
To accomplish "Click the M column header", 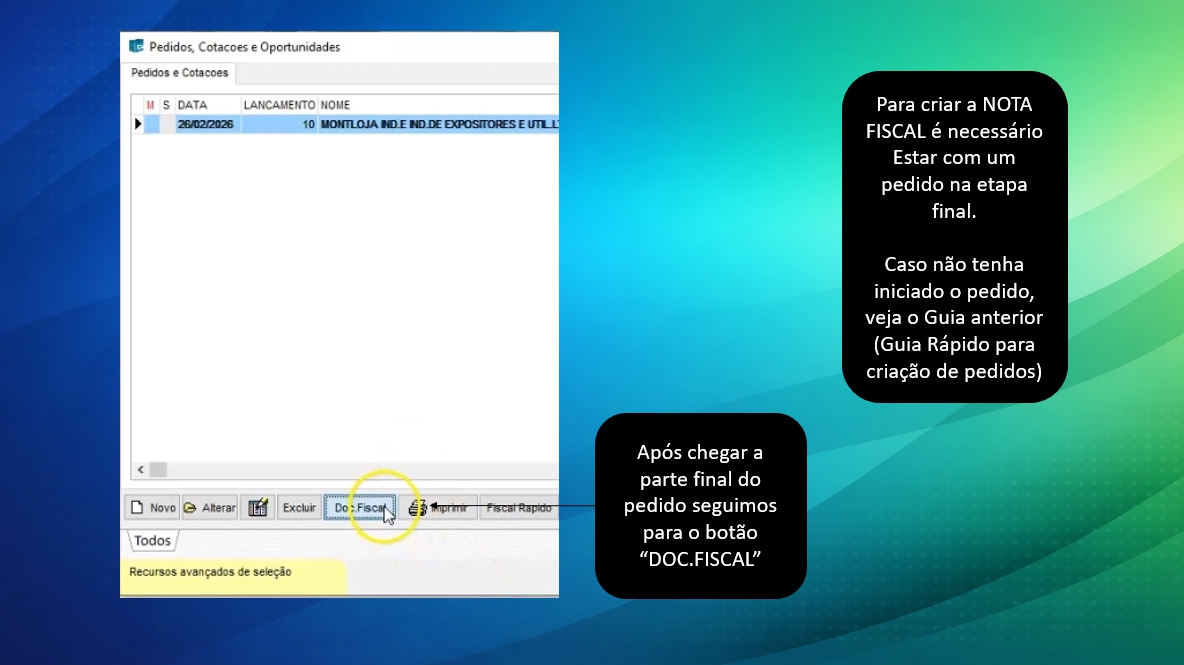I will [x=151, y=105].
